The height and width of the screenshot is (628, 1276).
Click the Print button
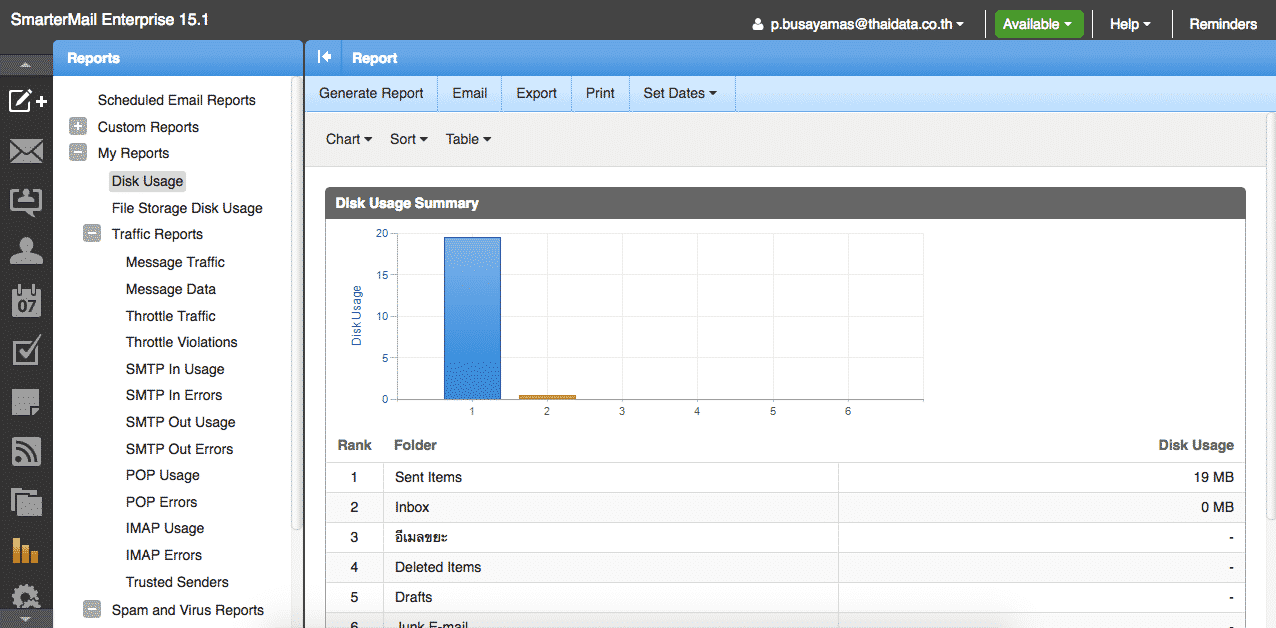click(x=600, y=93)
